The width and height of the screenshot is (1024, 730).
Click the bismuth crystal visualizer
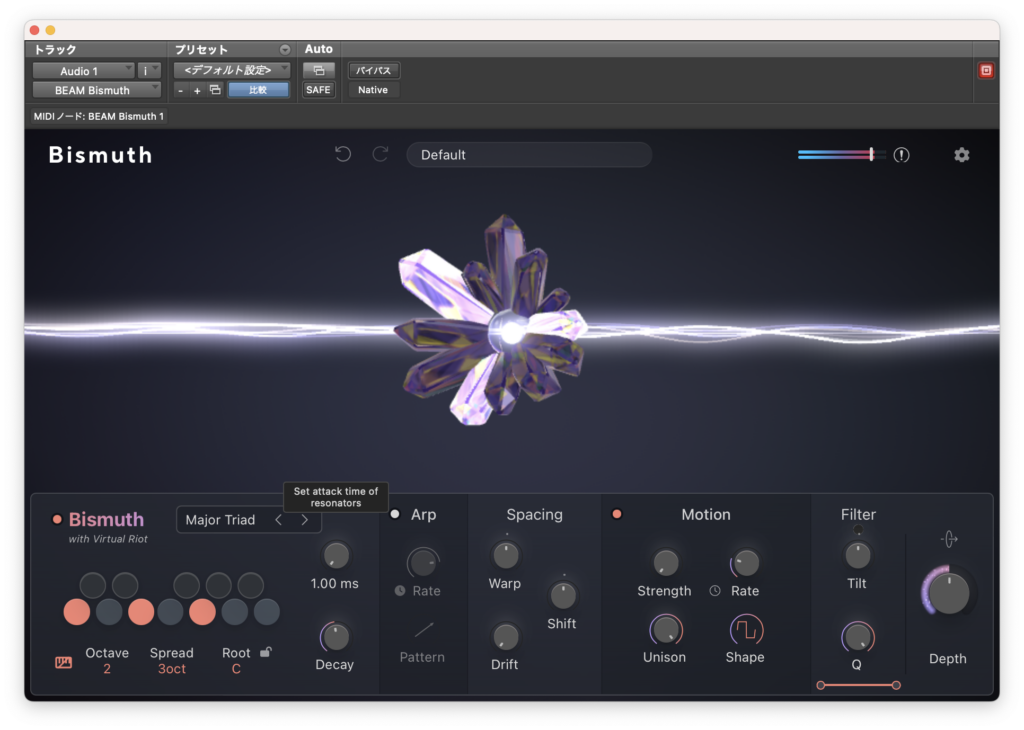493,321
